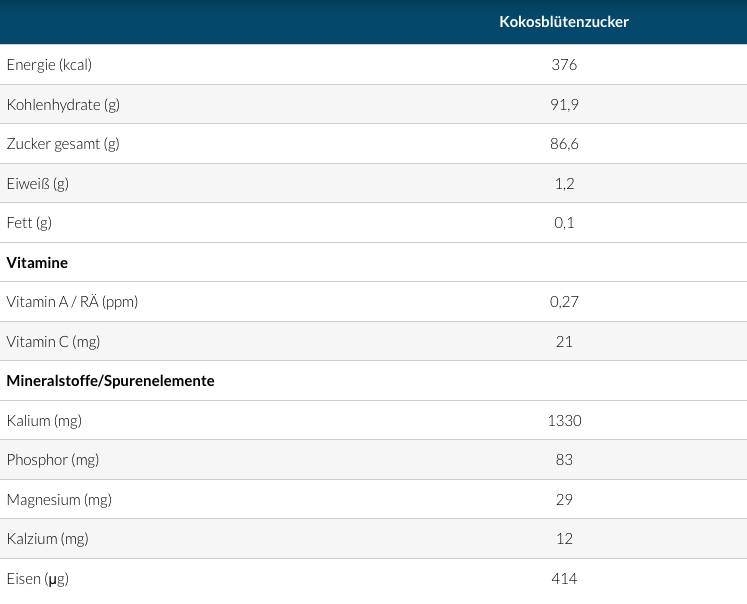Select the Phosphor (mg) row label

(53, 460)
